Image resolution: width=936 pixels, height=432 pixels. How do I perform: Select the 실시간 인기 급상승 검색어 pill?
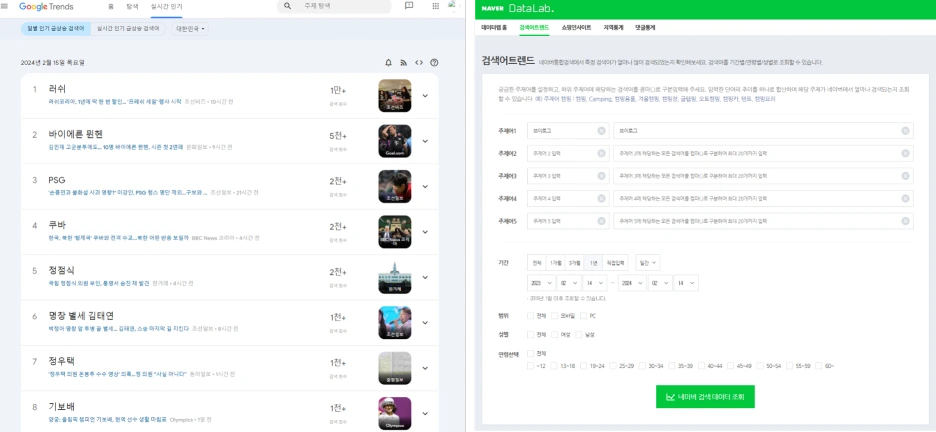[128, 29]
